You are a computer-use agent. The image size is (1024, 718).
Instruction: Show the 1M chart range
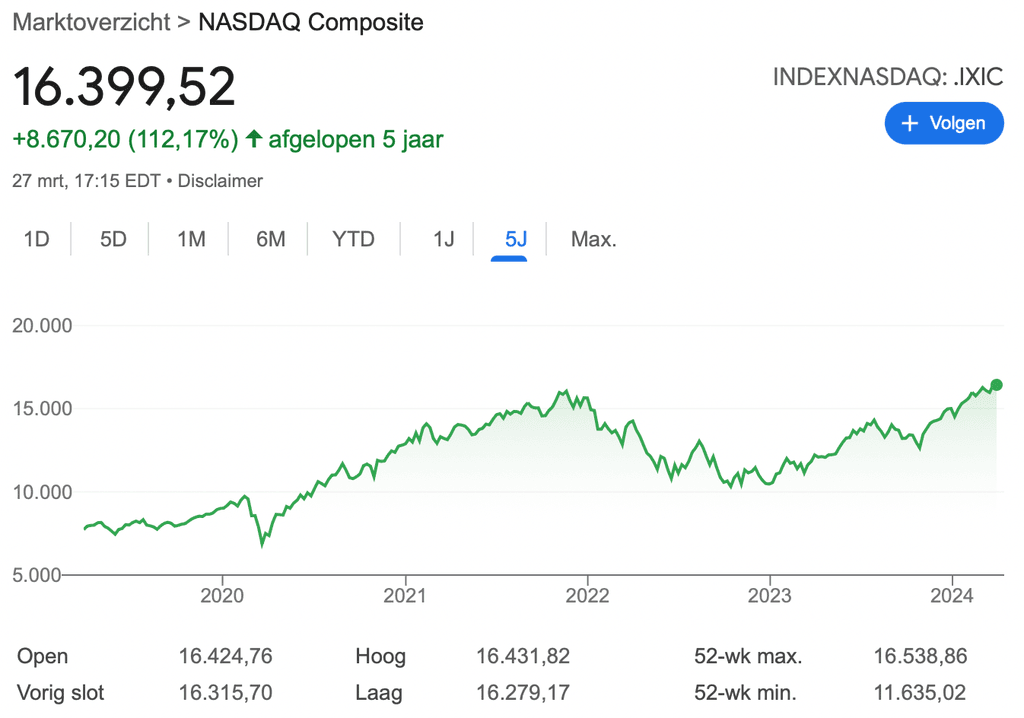pyautogui.click(x=191, y=239)
